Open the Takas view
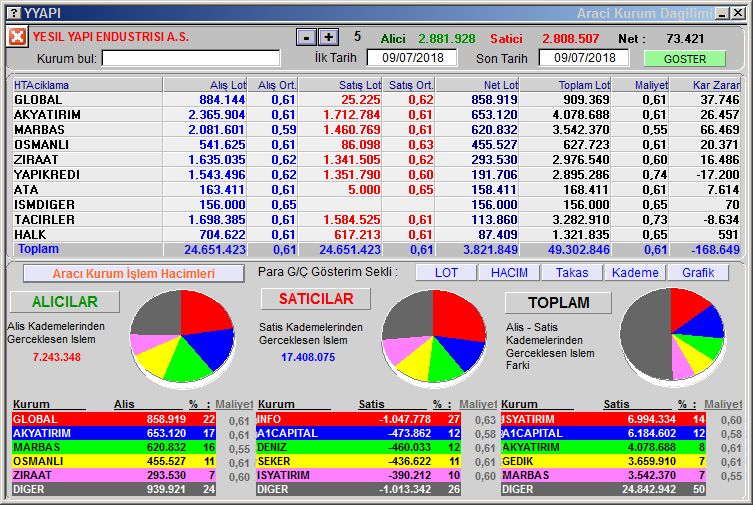 pos(572,273)
